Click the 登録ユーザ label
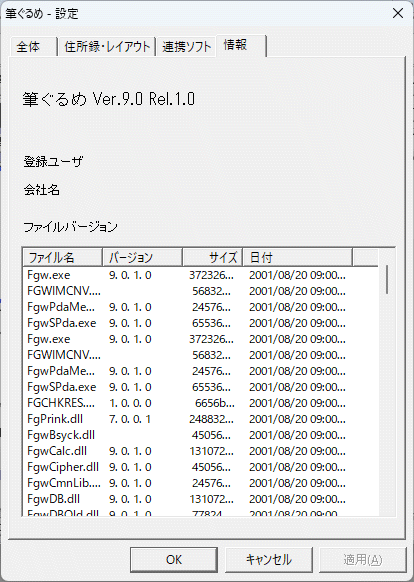Image resolution: width=414 pixels, height=582 pixels. [53, 161]
